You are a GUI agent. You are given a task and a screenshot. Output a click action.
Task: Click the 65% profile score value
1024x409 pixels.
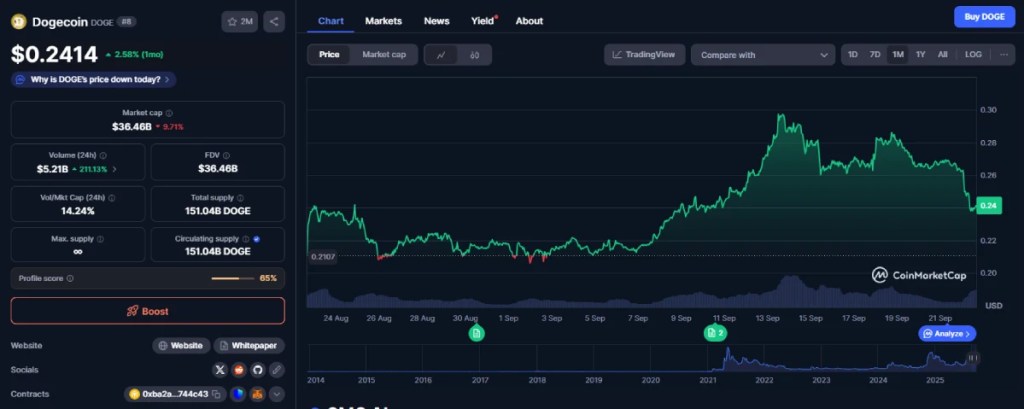point(268,278)
